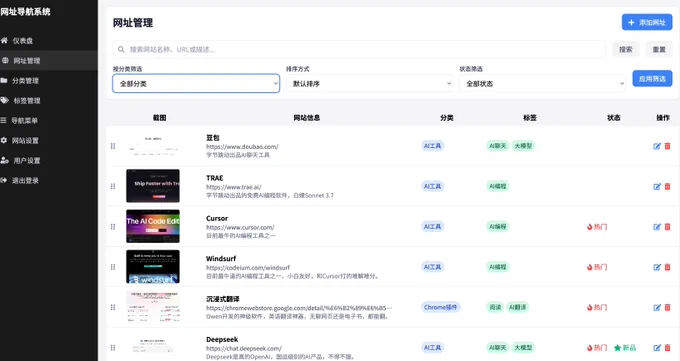Click the https://www.trae.ai/ URL text
Screen dimensions: 680x361
[233, 187]
